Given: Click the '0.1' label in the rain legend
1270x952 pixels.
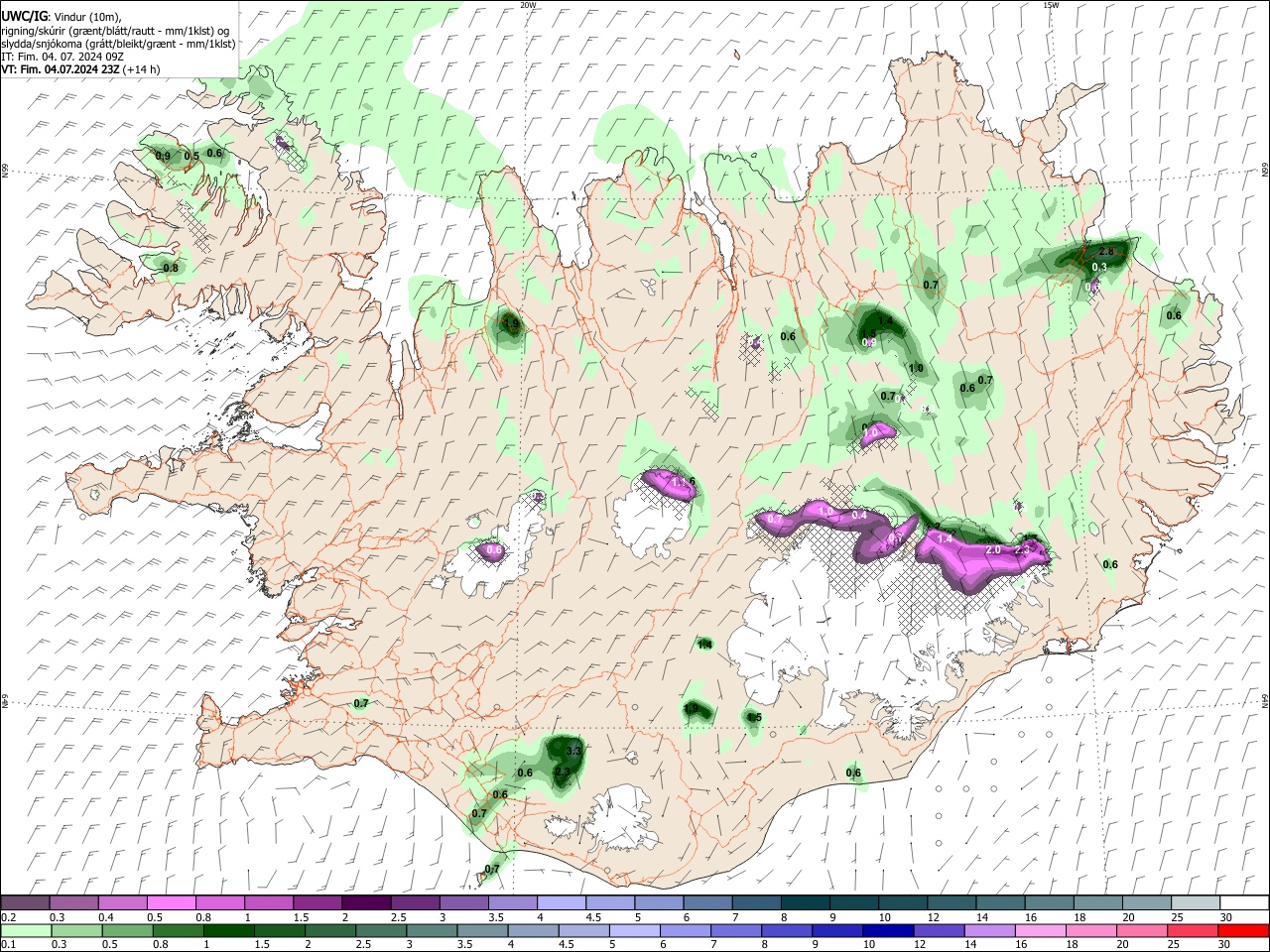Looking at the screenshot, I should click(8, 945).
